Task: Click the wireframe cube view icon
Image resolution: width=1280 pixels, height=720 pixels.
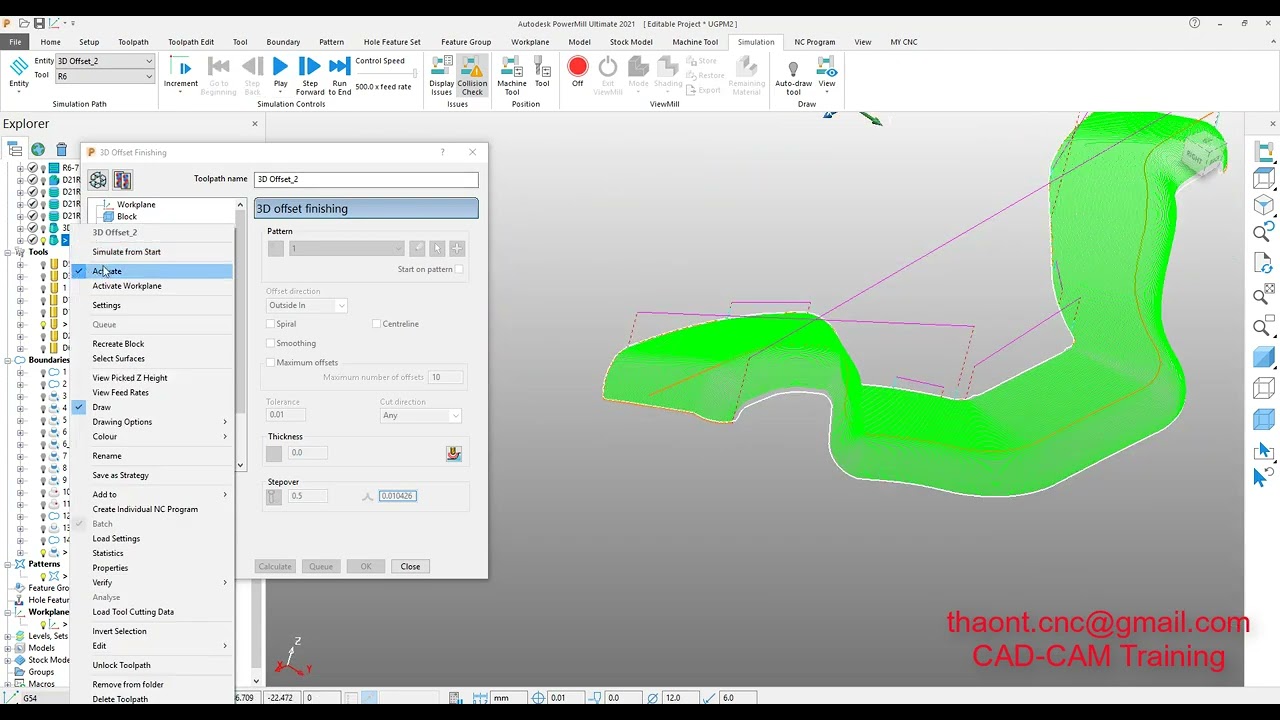Action: [1264, 389]
